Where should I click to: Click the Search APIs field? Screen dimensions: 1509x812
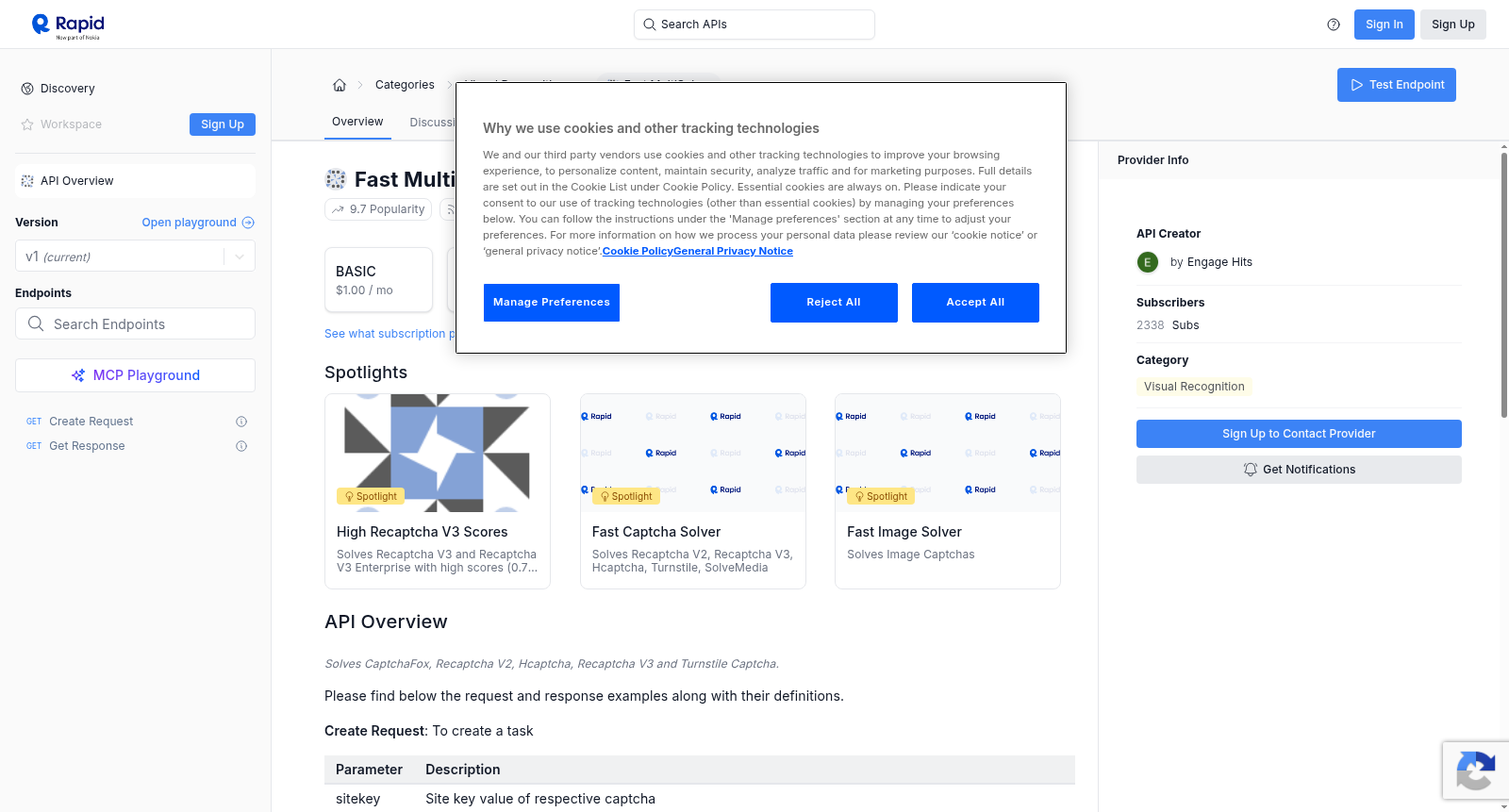[x=754, y=25]
